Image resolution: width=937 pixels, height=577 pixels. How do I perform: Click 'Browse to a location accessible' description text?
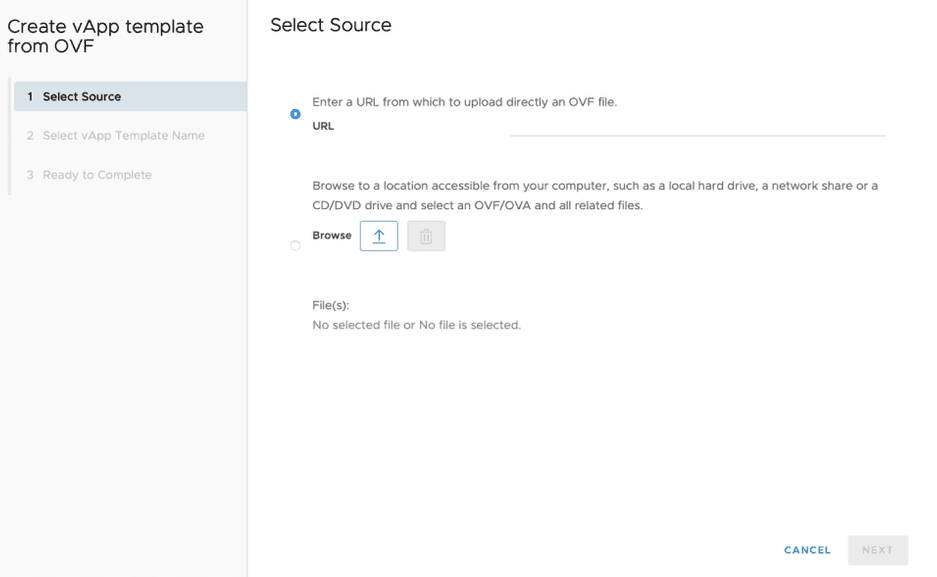point(595,195)
